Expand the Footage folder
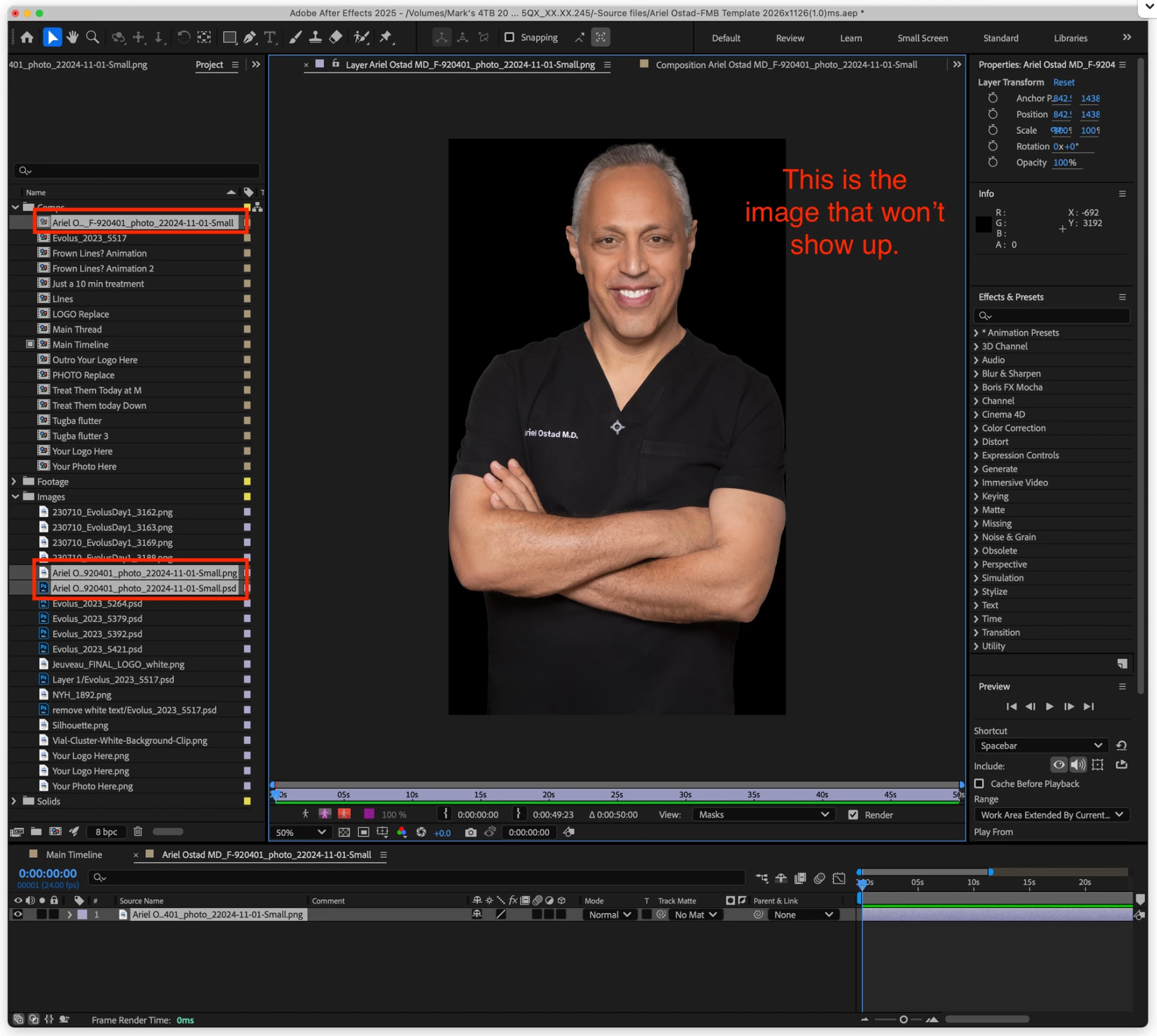The image size is (1157, 1036). (x=14, y=482)
